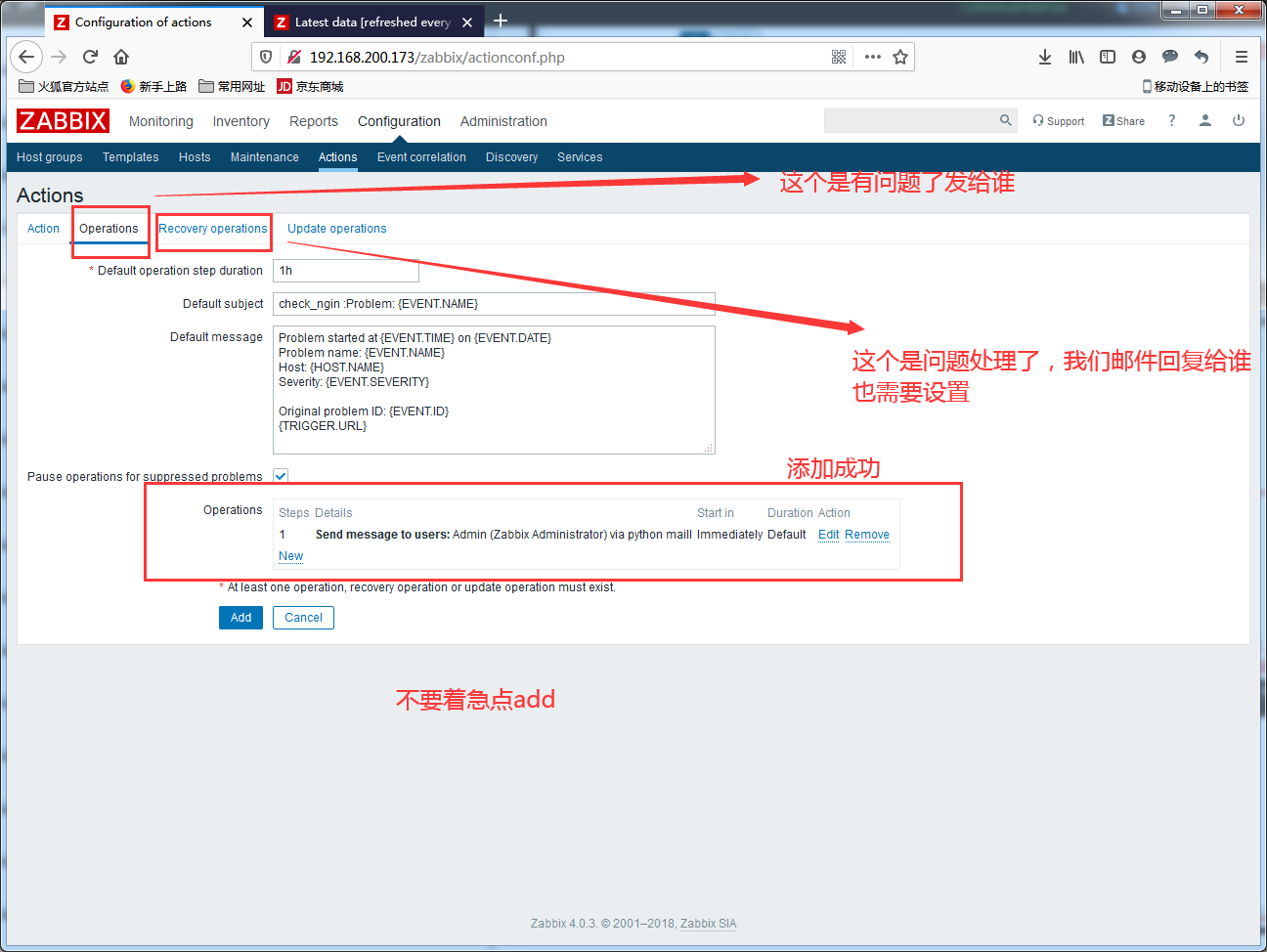Open the Firefox account icon

coord(1139,57)
